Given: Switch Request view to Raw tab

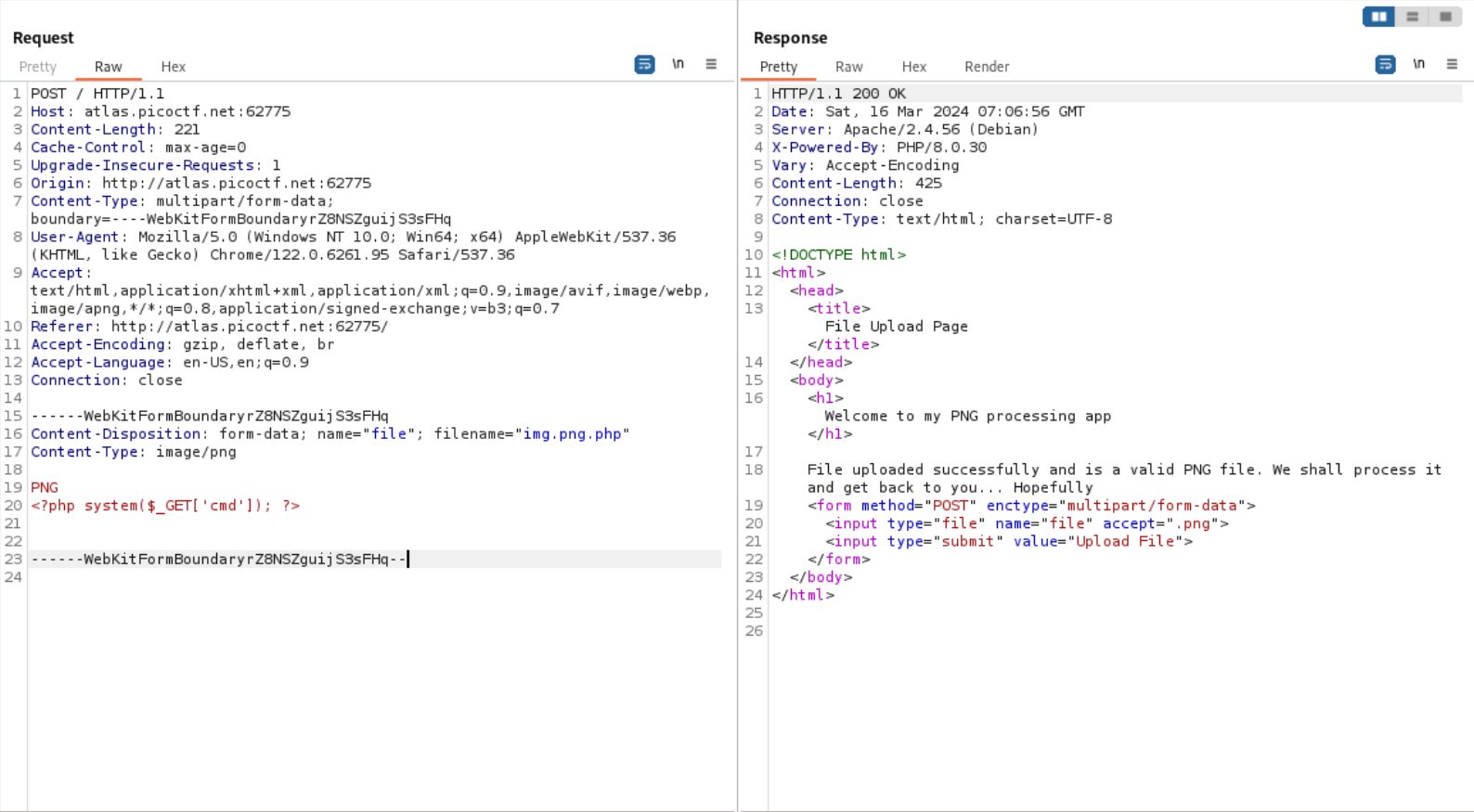Looking at the screenshot, I should [x=109, y=67].
